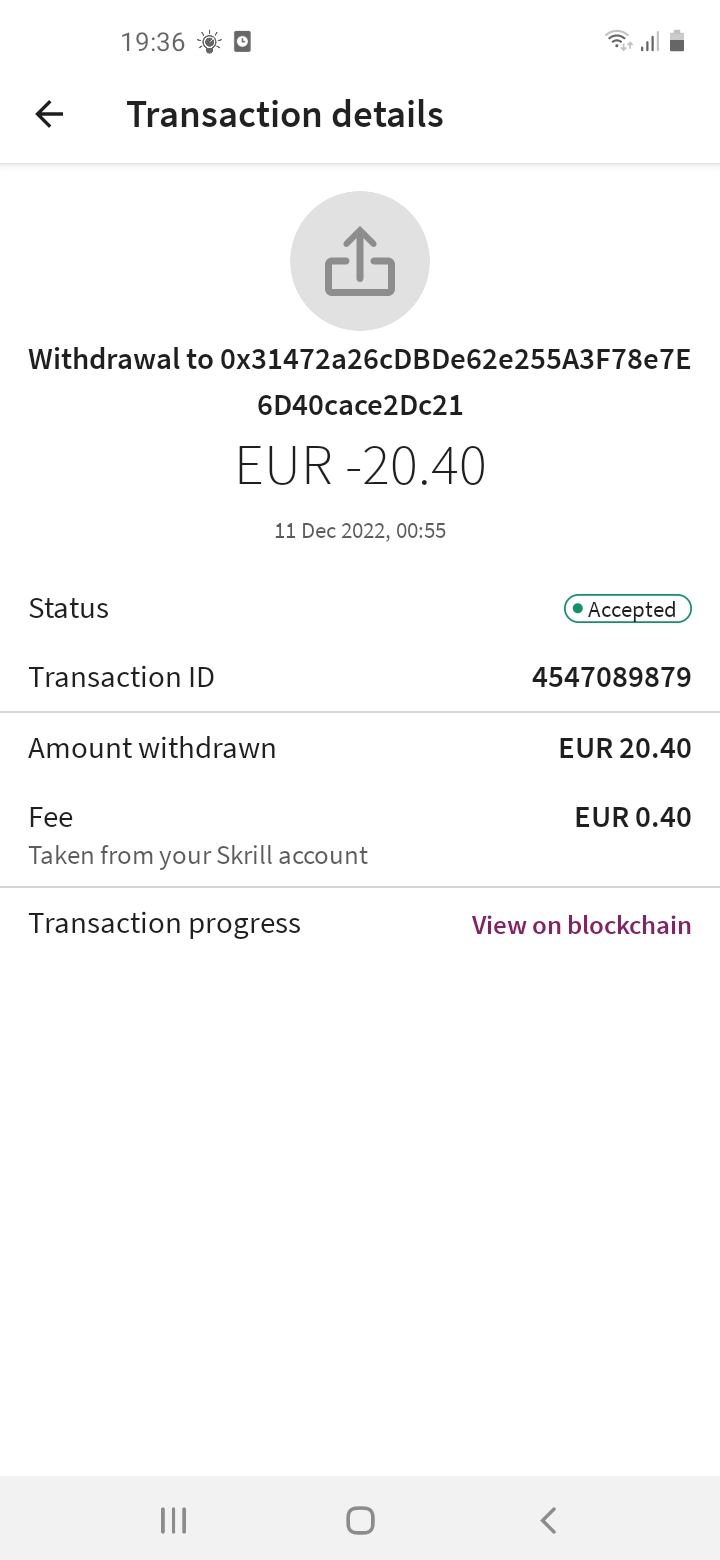Screen dimensions: 720x1560
Task: Tap the Transaction details title
Action: point(285,114)
